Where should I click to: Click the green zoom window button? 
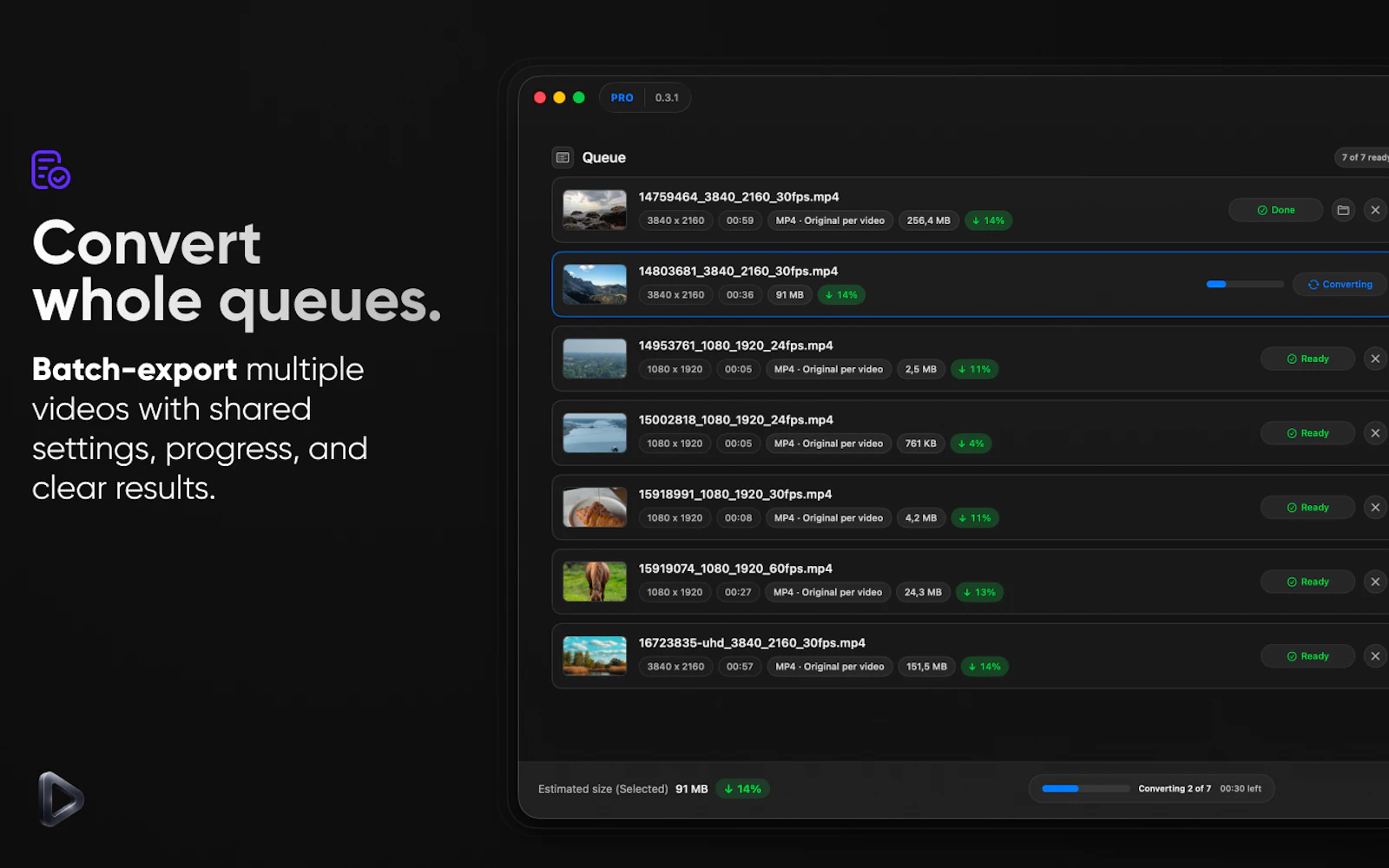pyautogui.click(x=579, y=98)
